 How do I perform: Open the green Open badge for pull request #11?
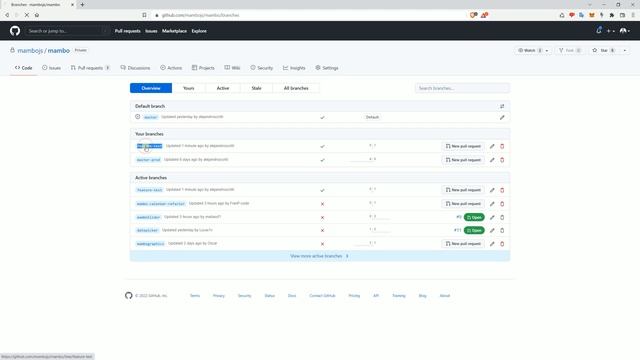(474, 231)
